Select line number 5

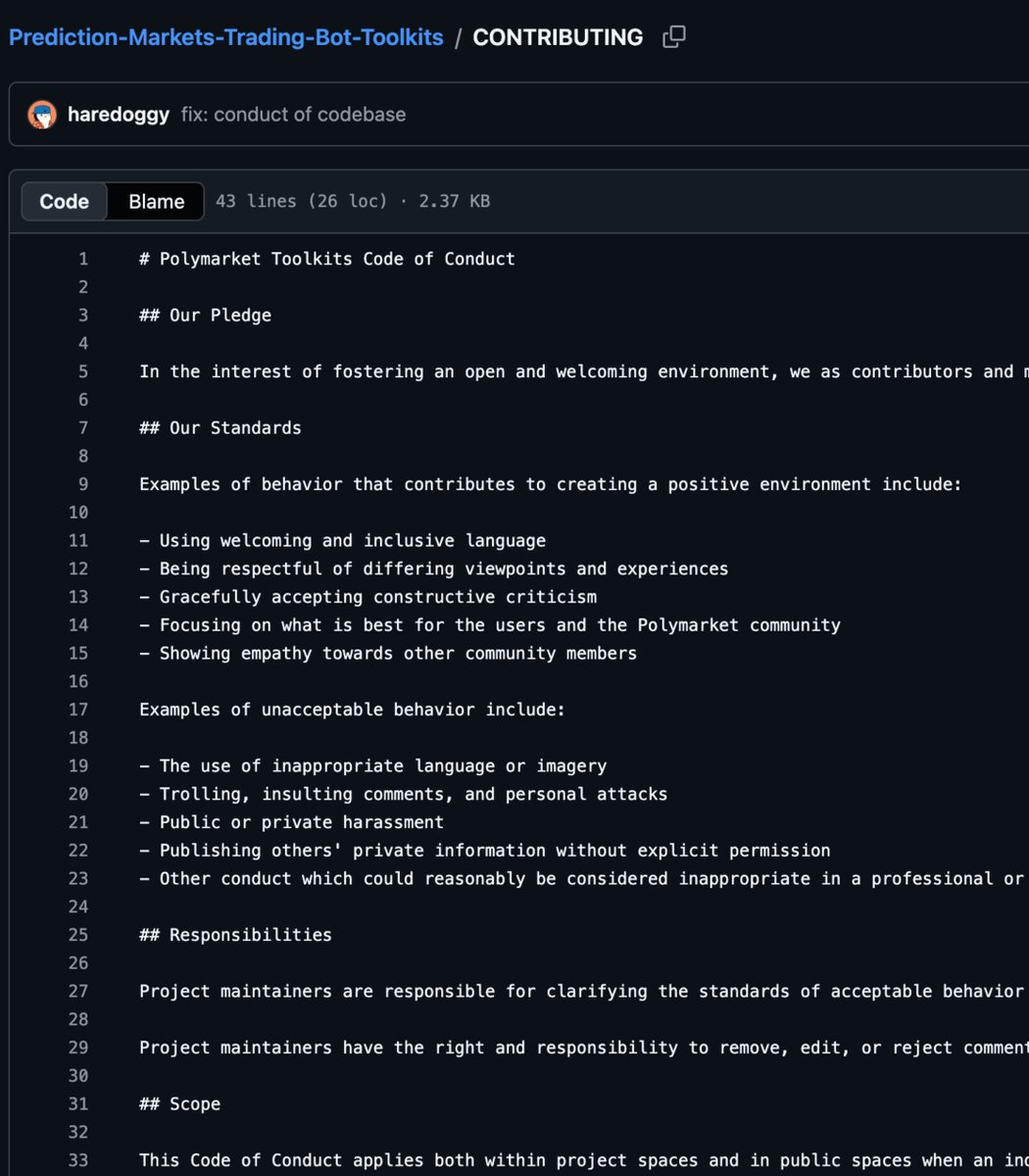tap(83, 371)
